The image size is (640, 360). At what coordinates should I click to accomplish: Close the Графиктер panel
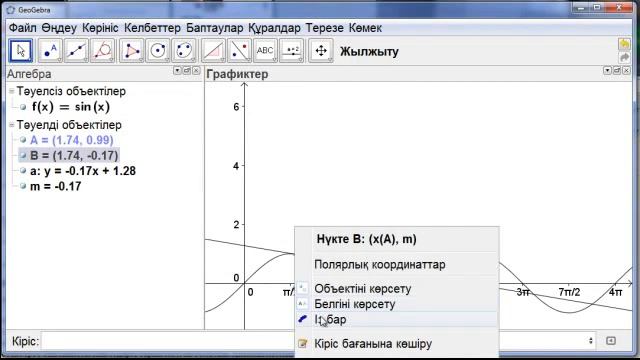(626, 71)
